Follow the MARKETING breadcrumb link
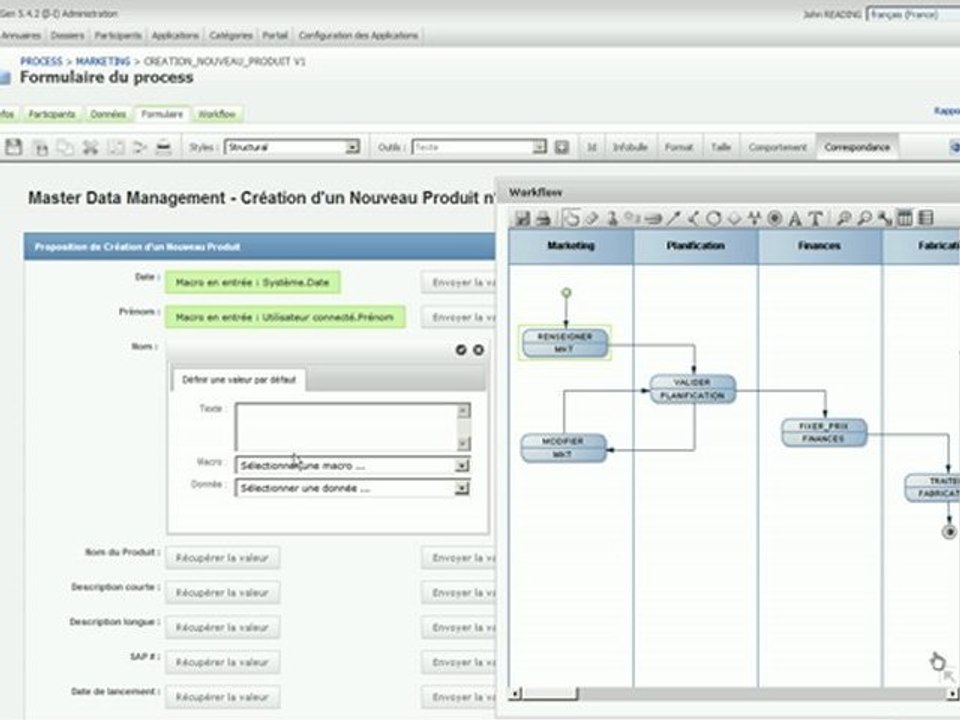960x720 pixels. click(x=103, y=61)
